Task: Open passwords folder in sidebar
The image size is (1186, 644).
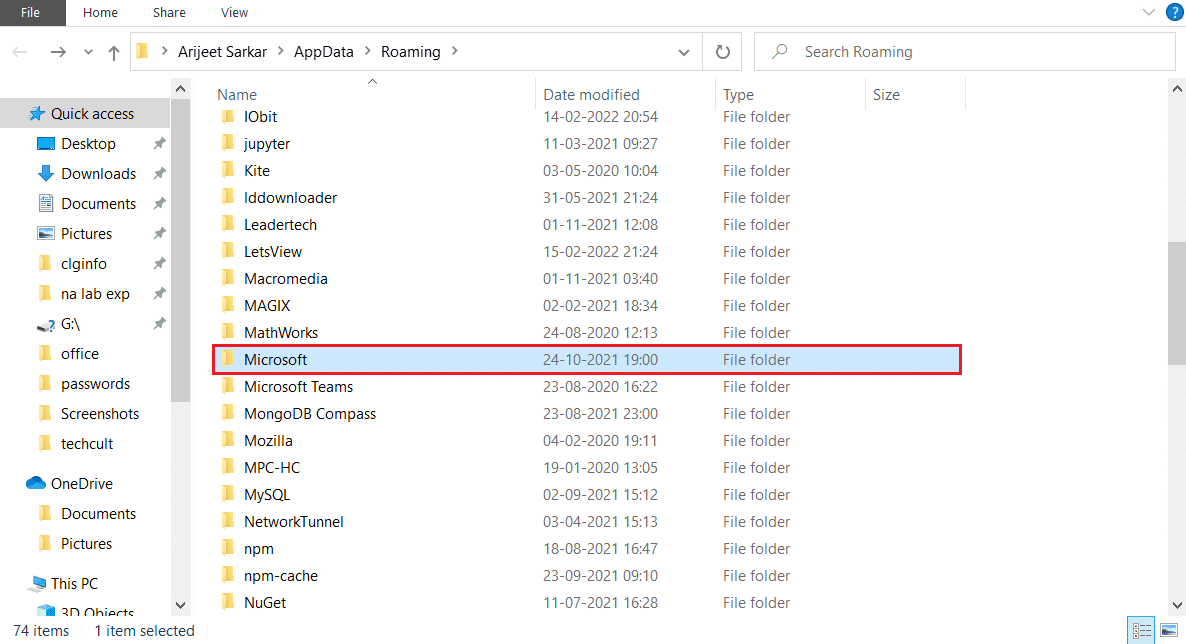Action: click(95, 384)
